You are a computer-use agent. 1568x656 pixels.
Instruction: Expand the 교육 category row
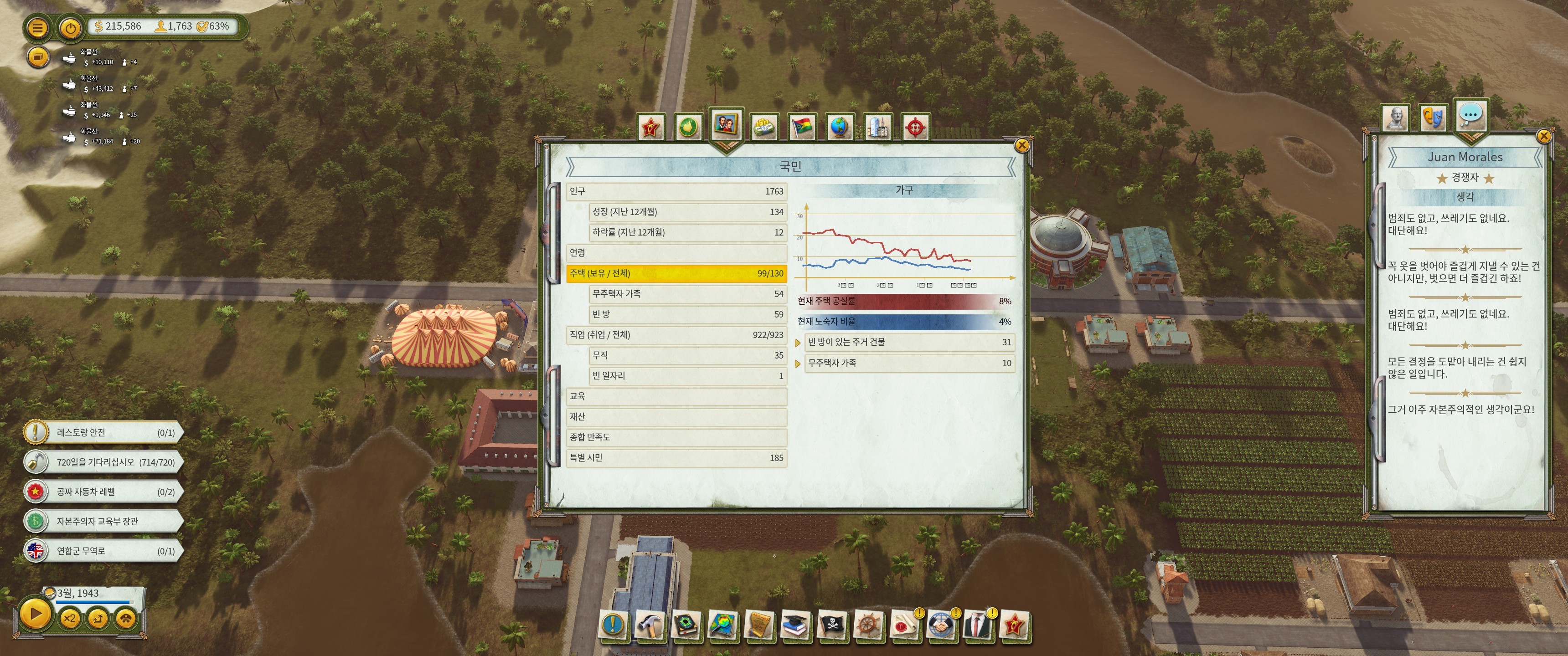click(x=676, y=396)
